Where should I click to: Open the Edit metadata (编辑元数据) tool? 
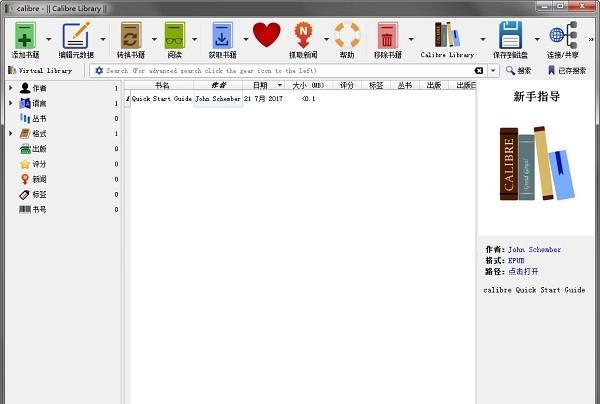tap(76, 36)
